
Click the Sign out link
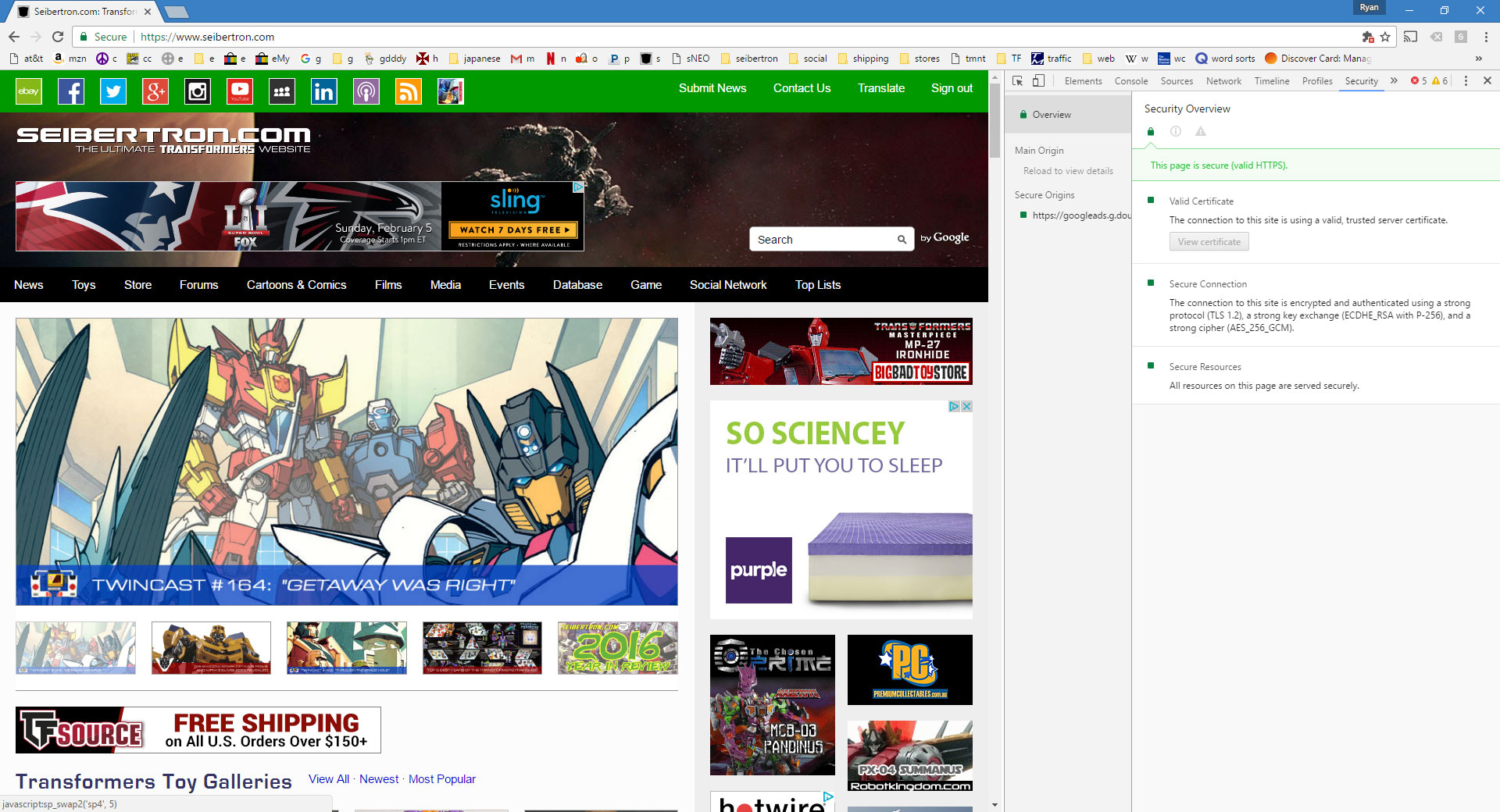952,88
